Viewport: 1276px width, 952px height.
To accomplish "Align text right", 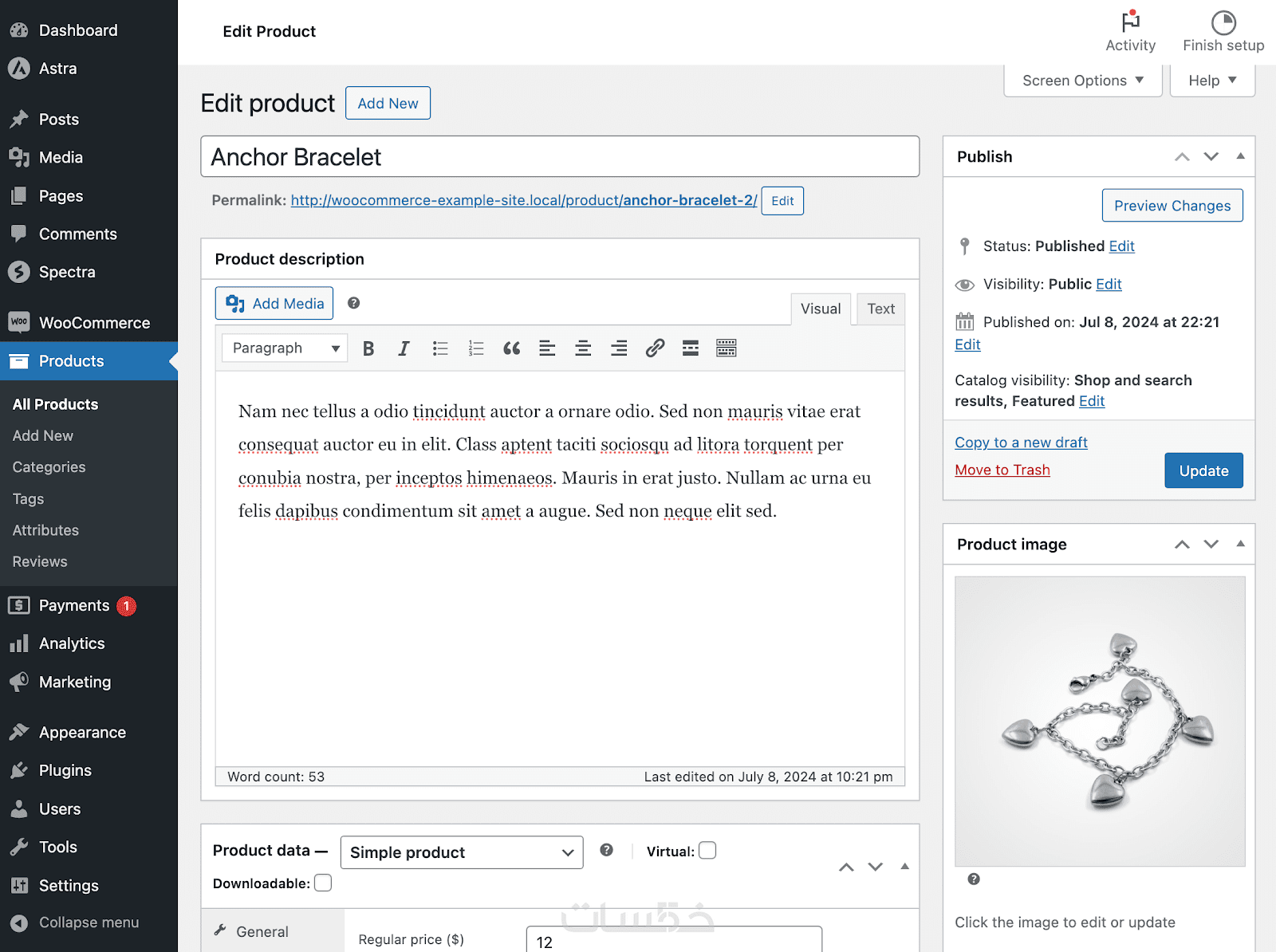I will pos(619,348).
